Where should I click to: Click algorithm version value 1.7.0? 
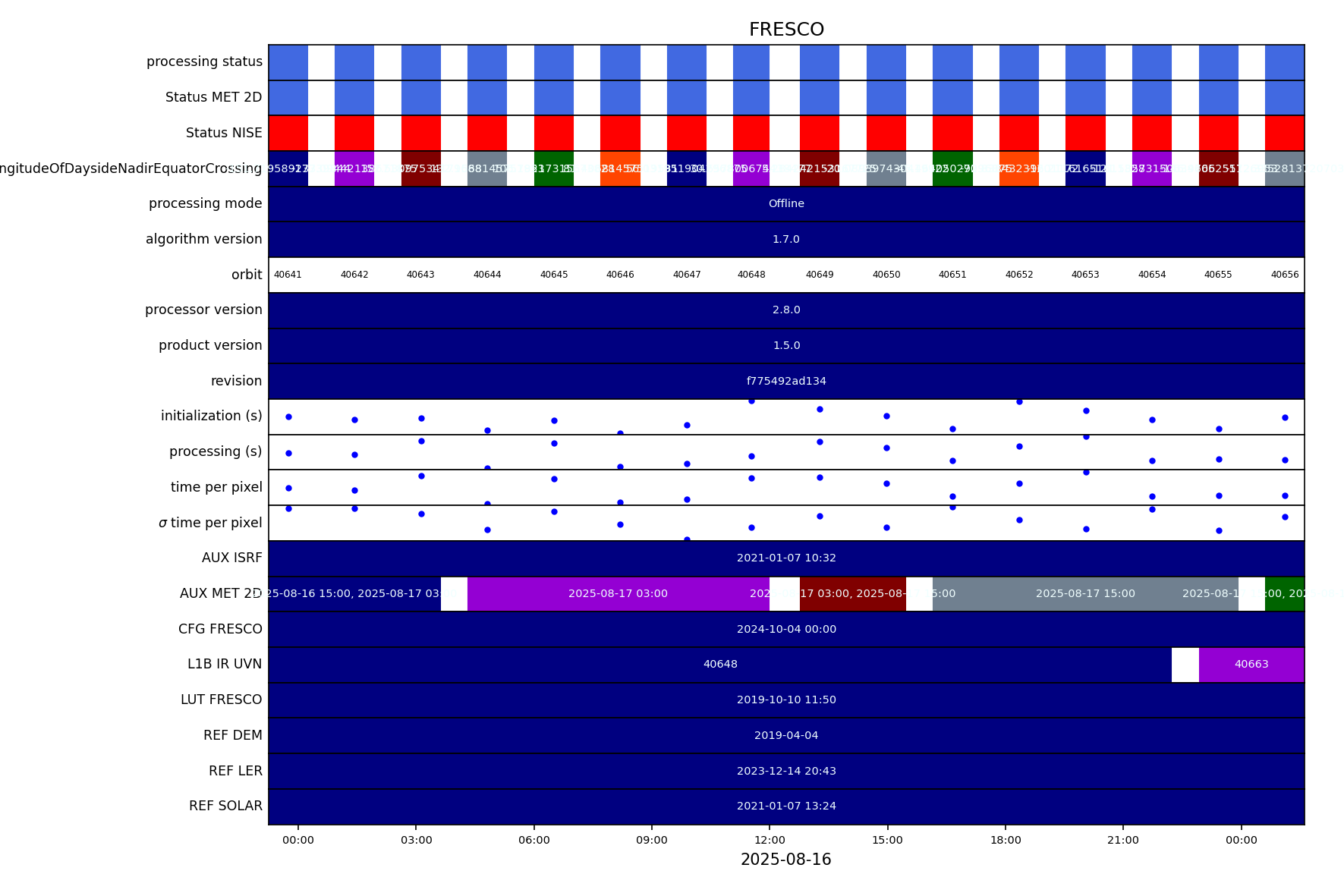pos(786,239)
